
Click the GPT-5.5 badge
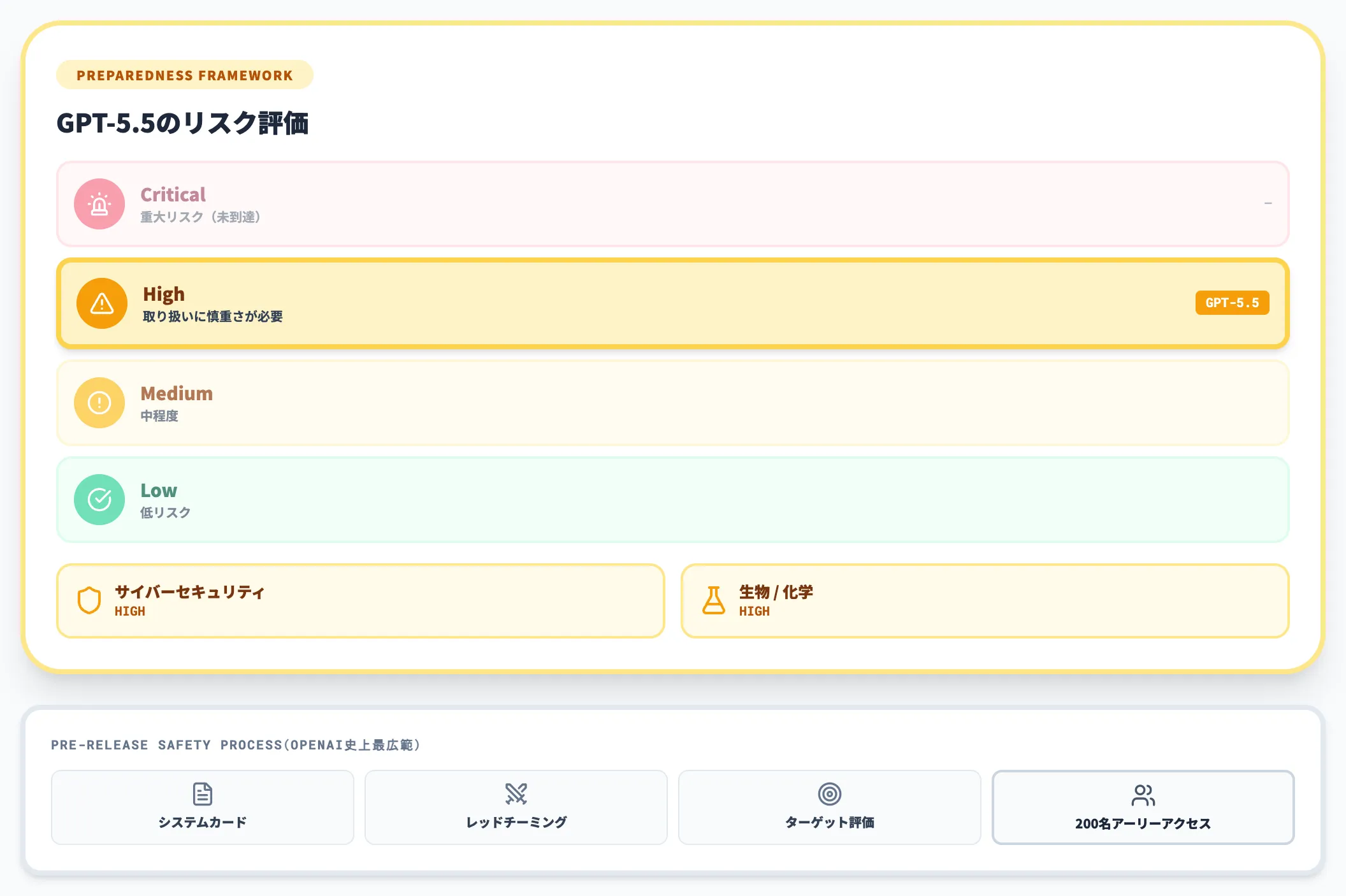tap(1231, 303)
